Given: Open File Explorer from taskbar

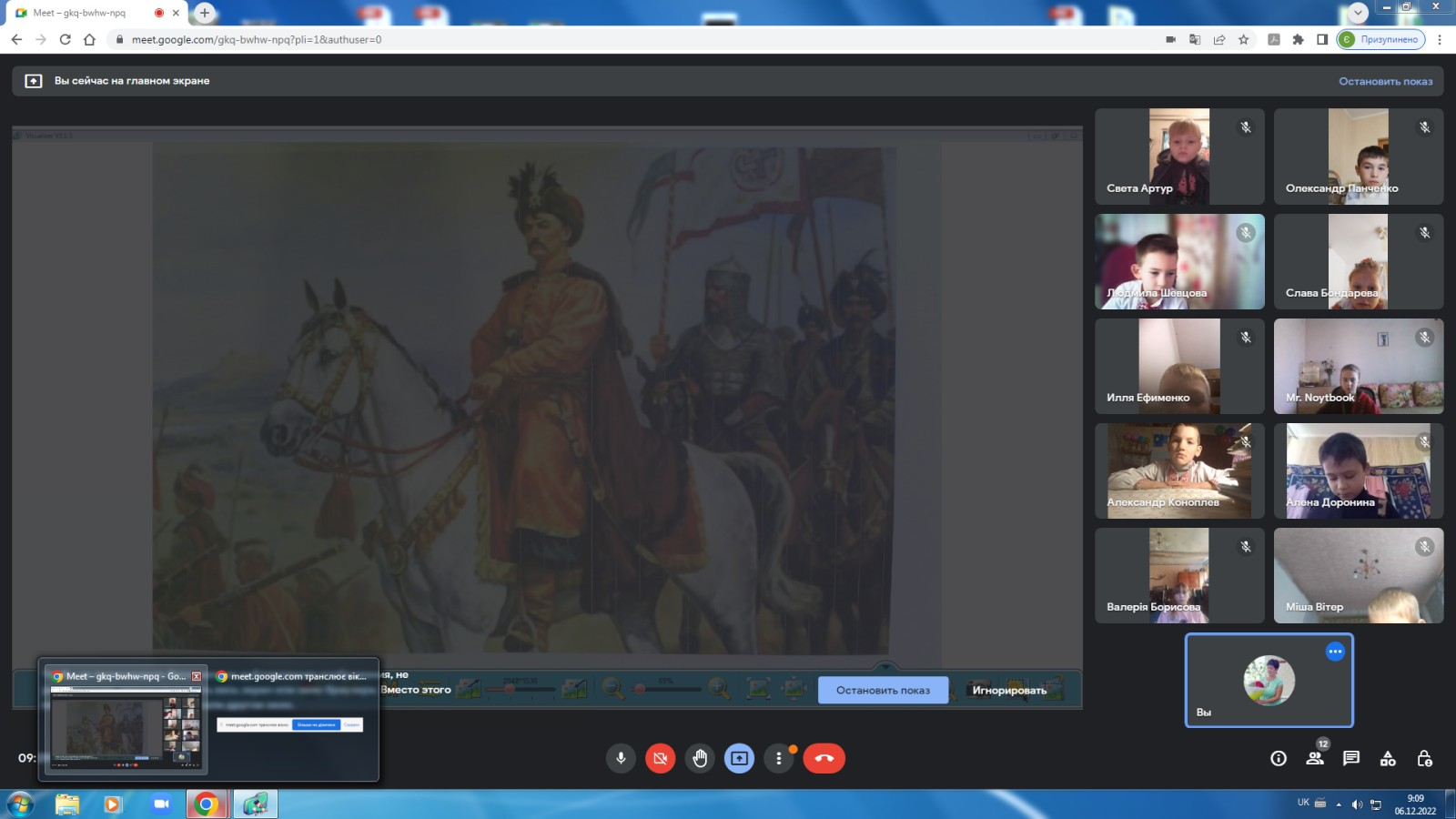Looking at the screenshot, I should tap(67, 804).
